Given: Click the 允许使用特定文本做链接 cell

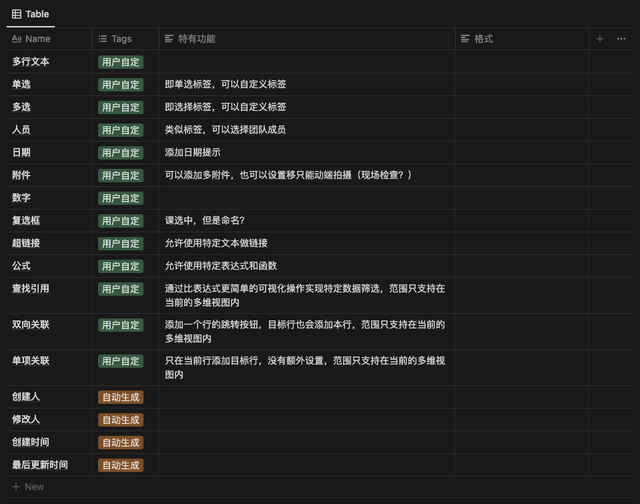Looking at the screenshot, I should pos(307,243).
